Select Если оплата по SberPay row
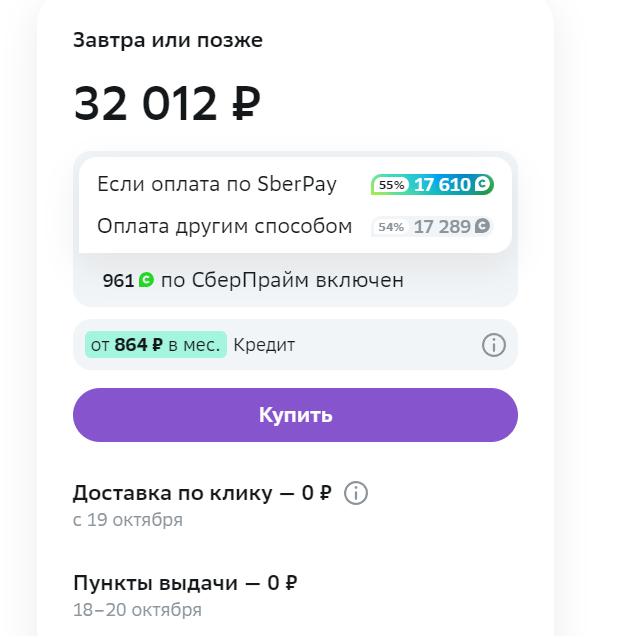The image size is (626, 639). [x=295, y=184]
